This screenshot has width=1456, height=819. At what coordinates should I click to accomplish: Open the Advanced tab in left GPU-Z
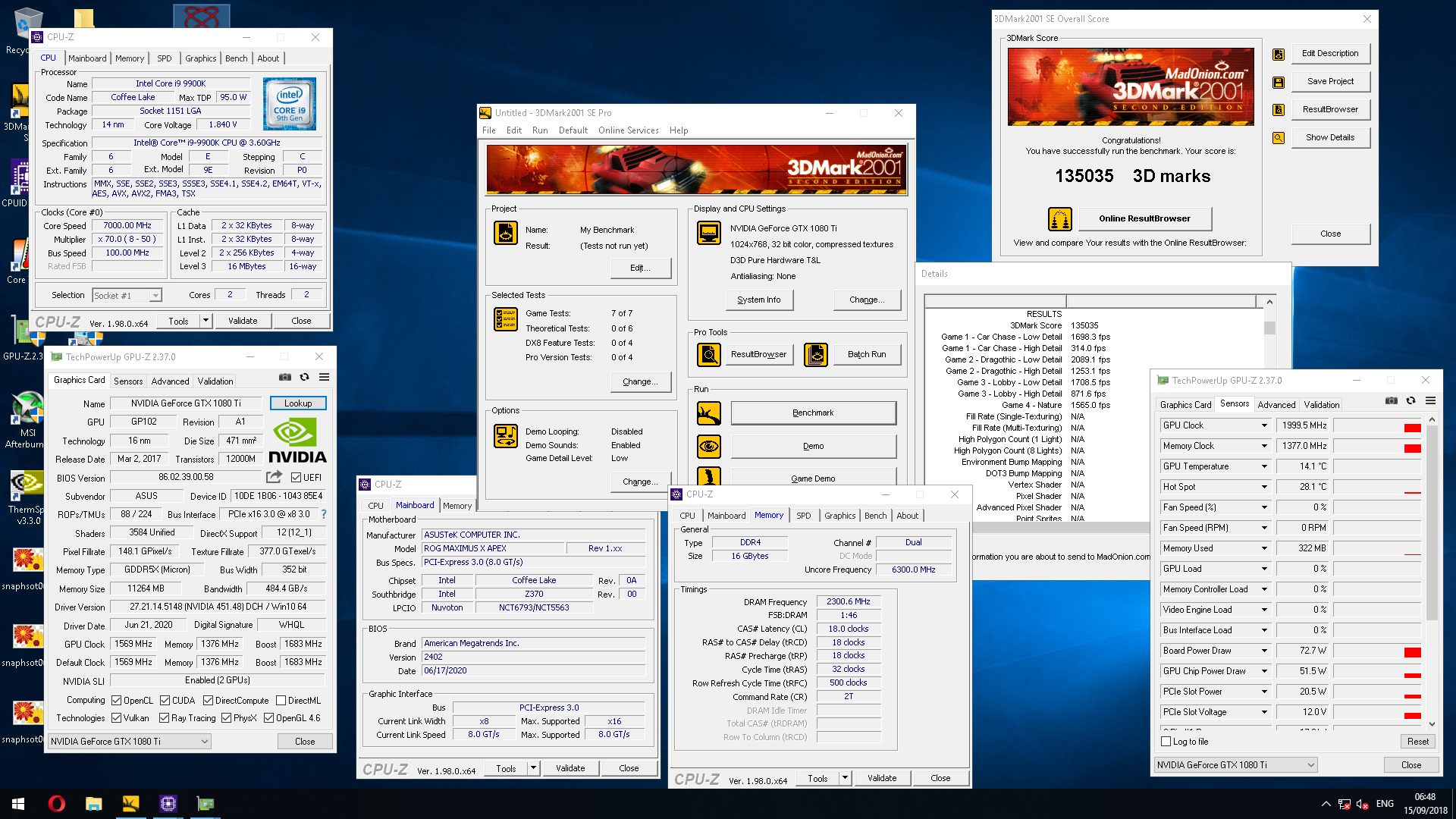[x=170, y=381]
